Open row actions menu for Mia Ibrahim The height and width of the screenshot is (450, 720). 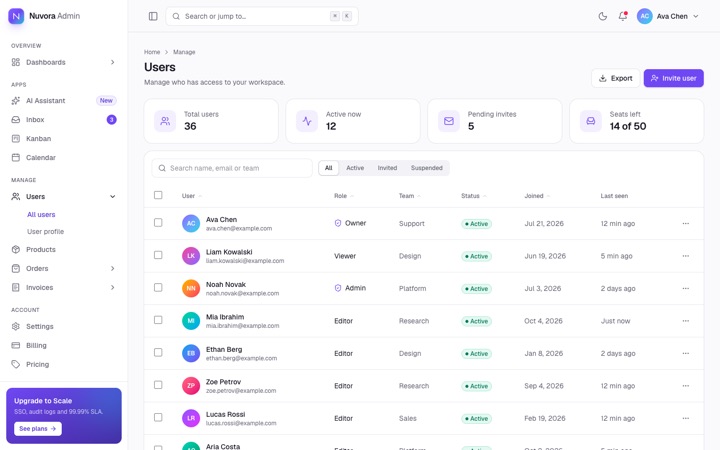(686, 321)
